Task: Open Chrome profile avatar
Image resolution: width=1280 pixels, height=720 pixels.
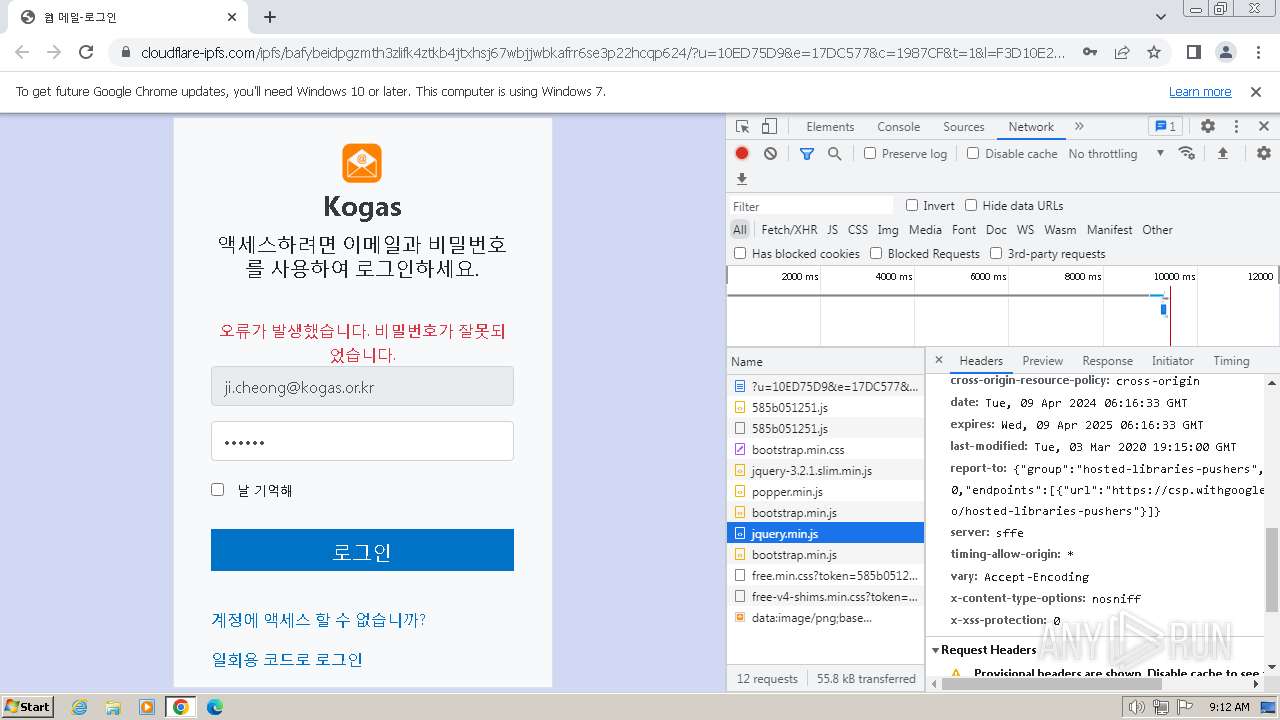Action: (1226, 52)
